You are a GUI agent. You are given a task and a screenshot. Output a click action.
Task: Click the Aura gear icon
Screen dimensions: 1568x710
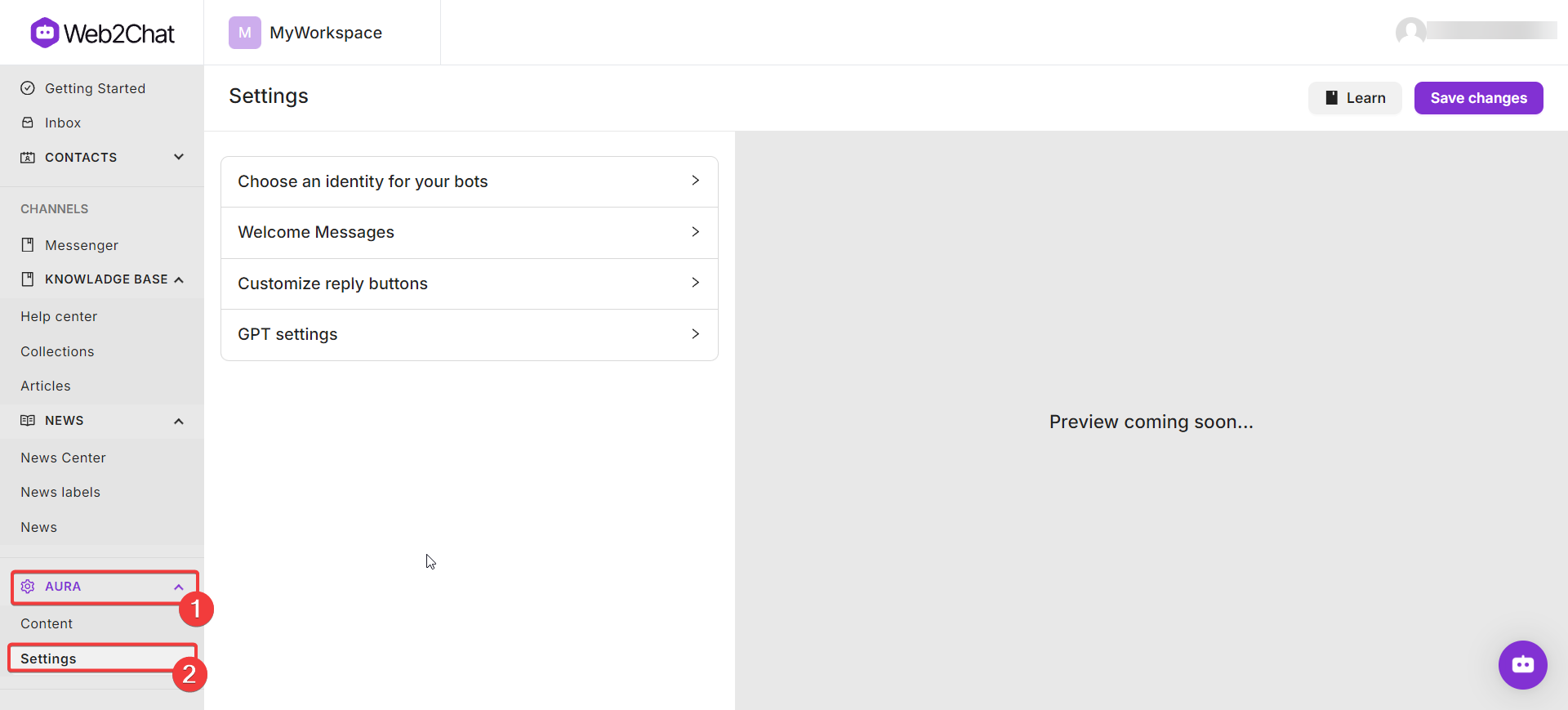(28, 587)
